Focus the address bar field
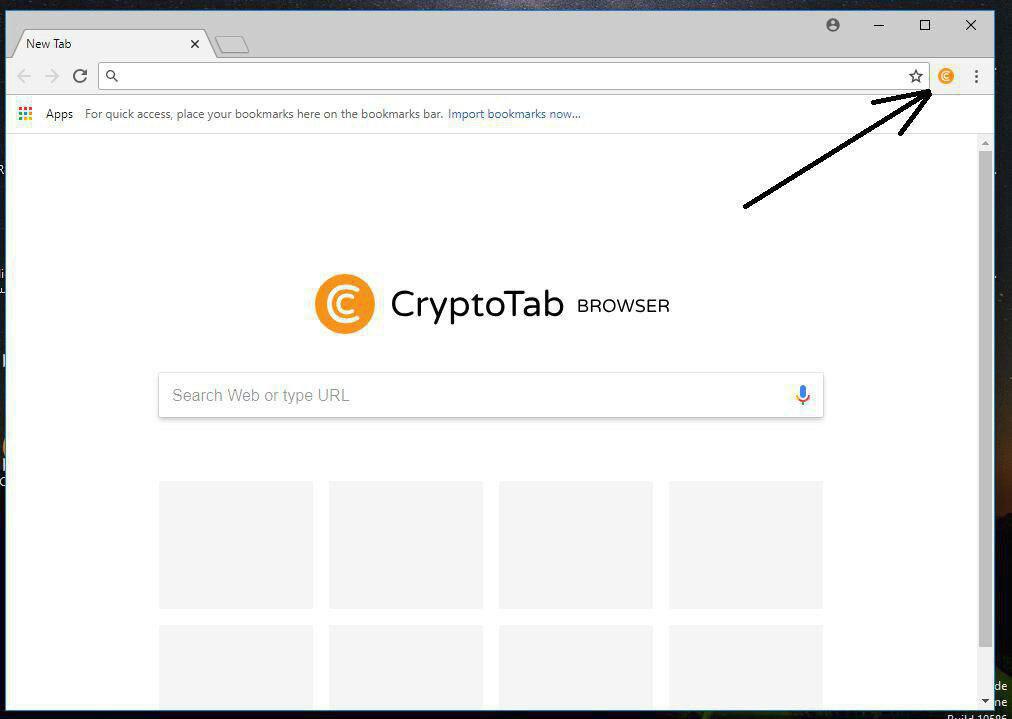This screenshot has height=719, width=1012. 513,76
